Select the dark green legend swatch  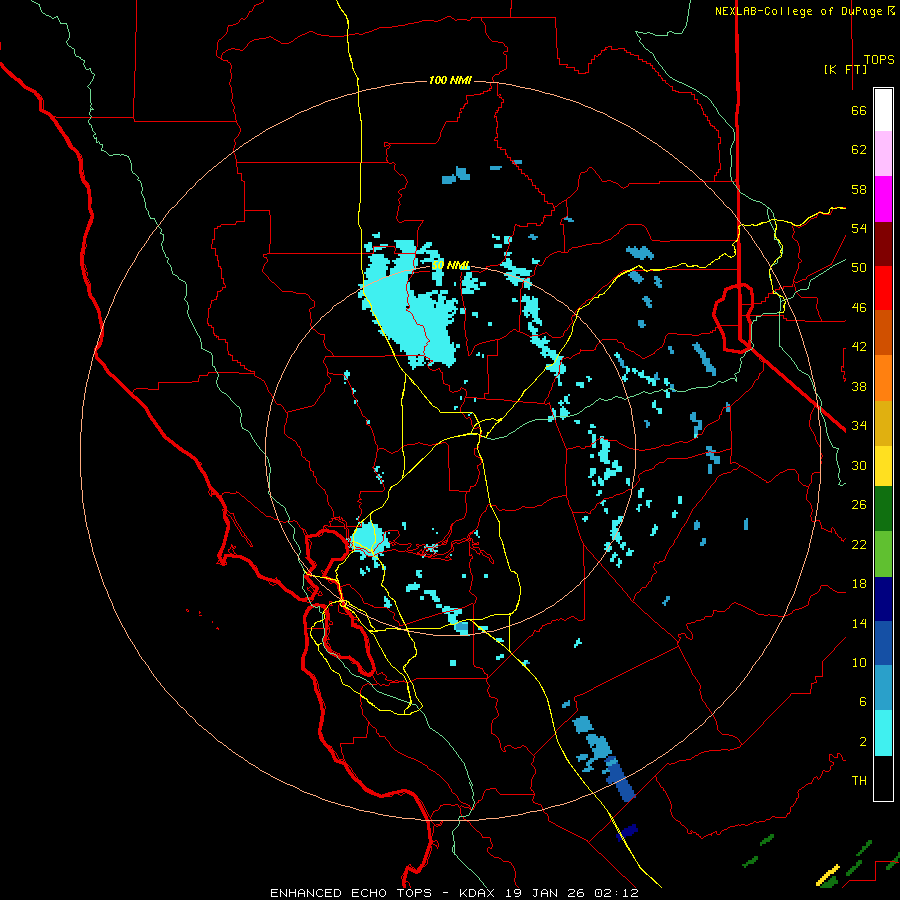point(883,509)
